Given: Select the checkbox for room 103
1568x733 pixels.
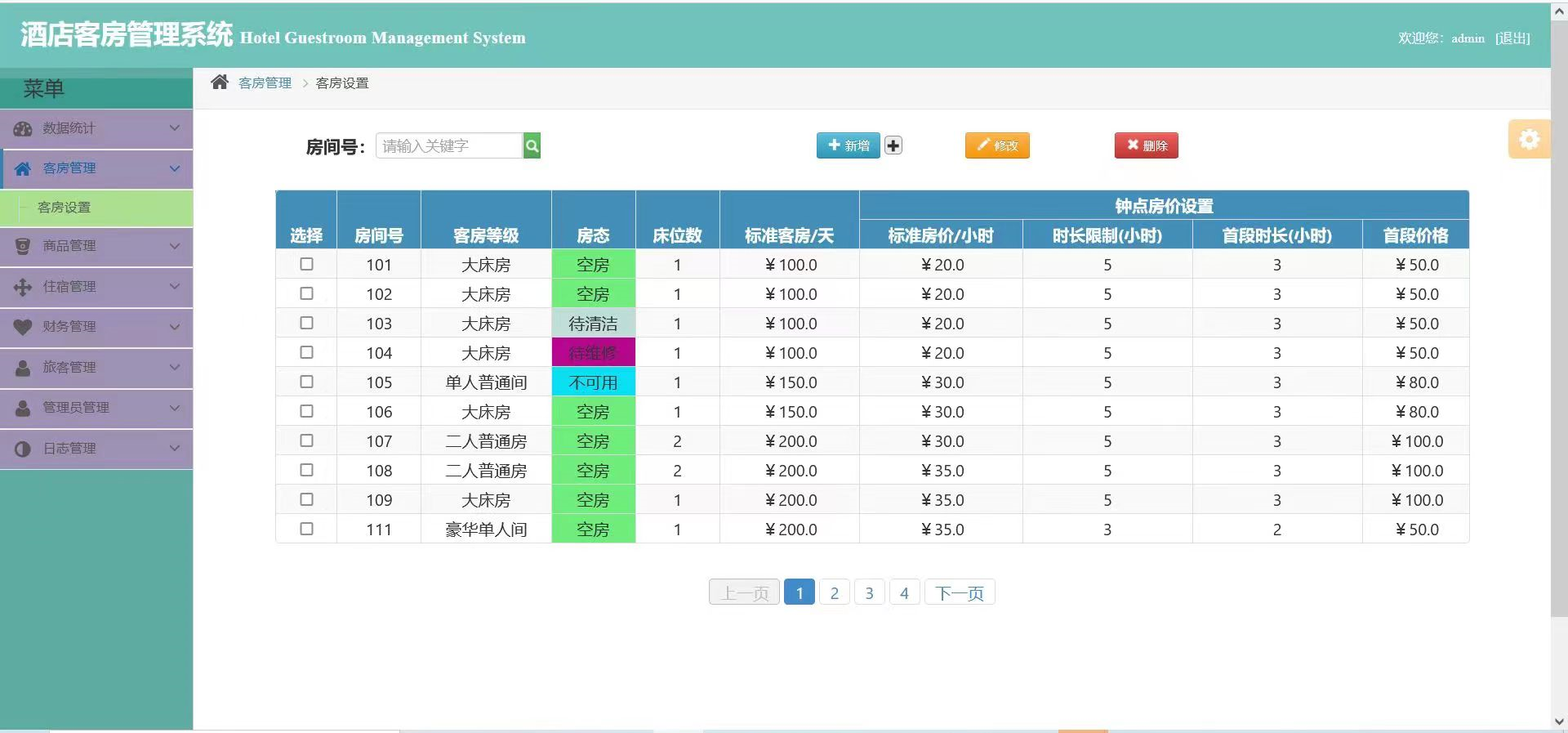Looking at the screenshot, I should pos(306,323).
